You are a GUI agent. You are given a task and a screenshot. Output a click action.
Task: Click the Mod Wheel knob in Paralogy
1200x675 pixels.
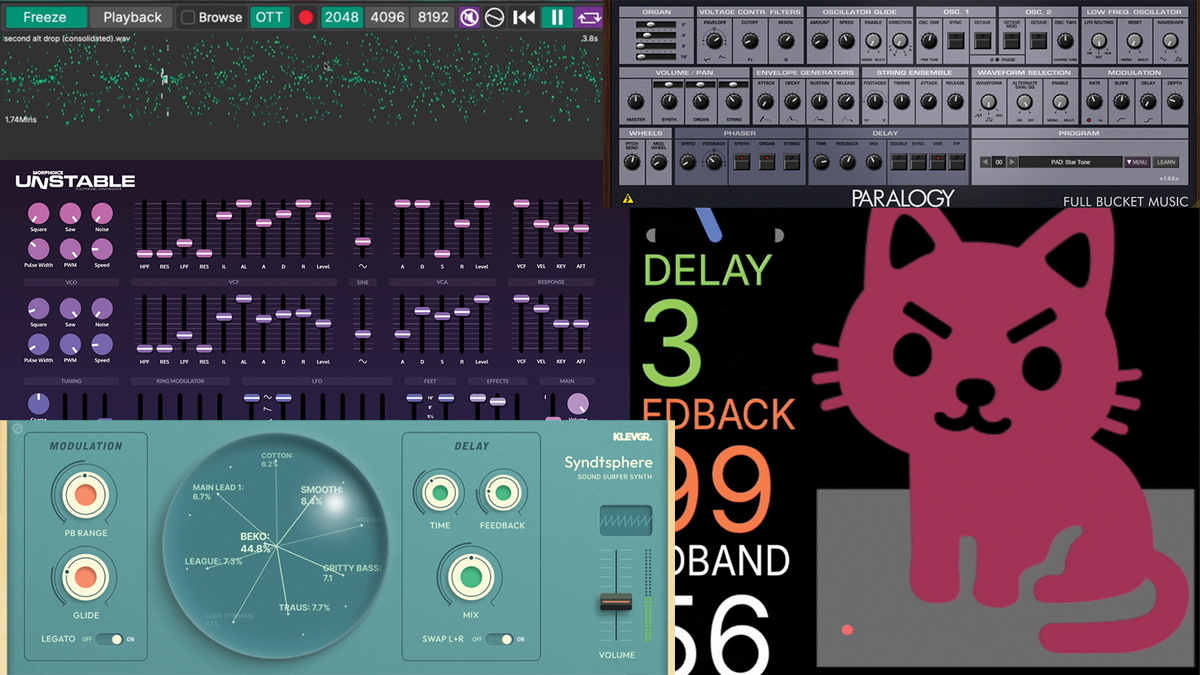point(657,163)
